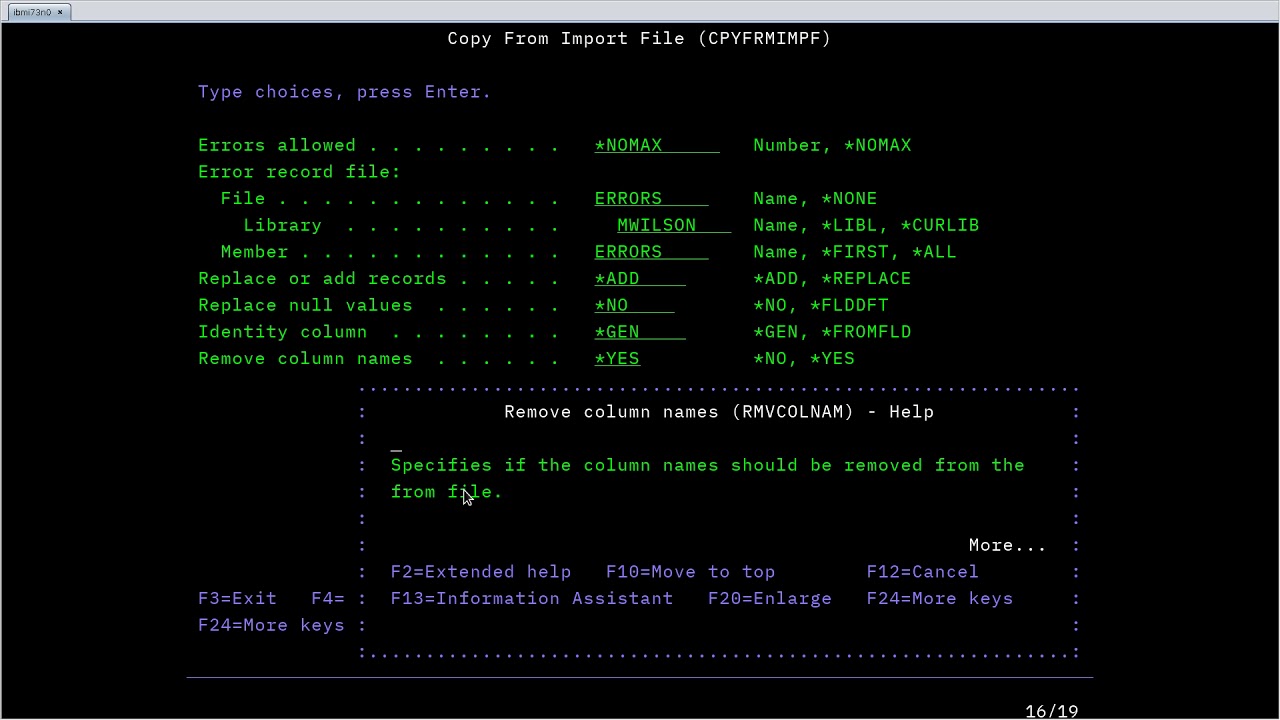Click F2=Extended help in help window
The image size is (1280, 720).
point(481,572)
